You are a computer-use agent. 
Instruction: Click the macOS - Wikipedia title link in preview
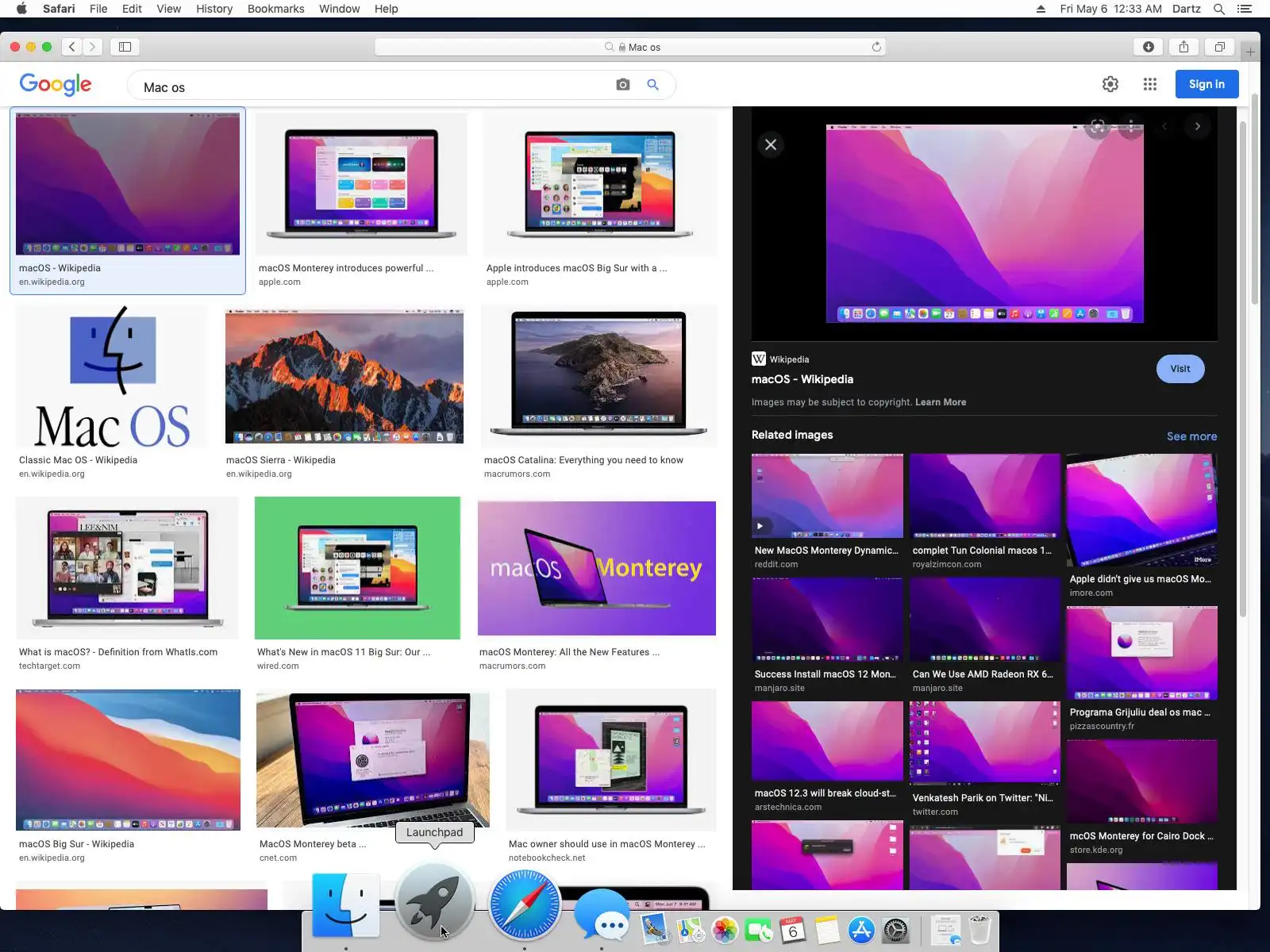tap(802, 379)
